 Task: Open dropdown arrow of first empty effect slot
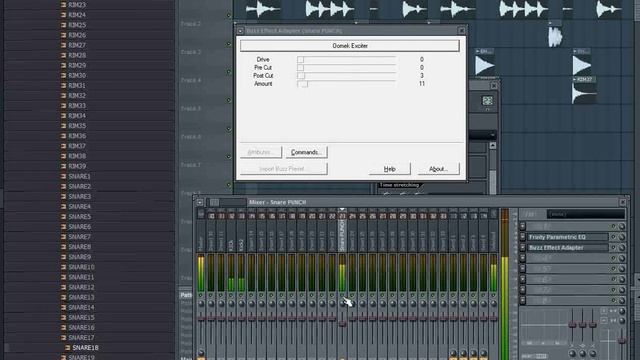[x=522, y=227]
